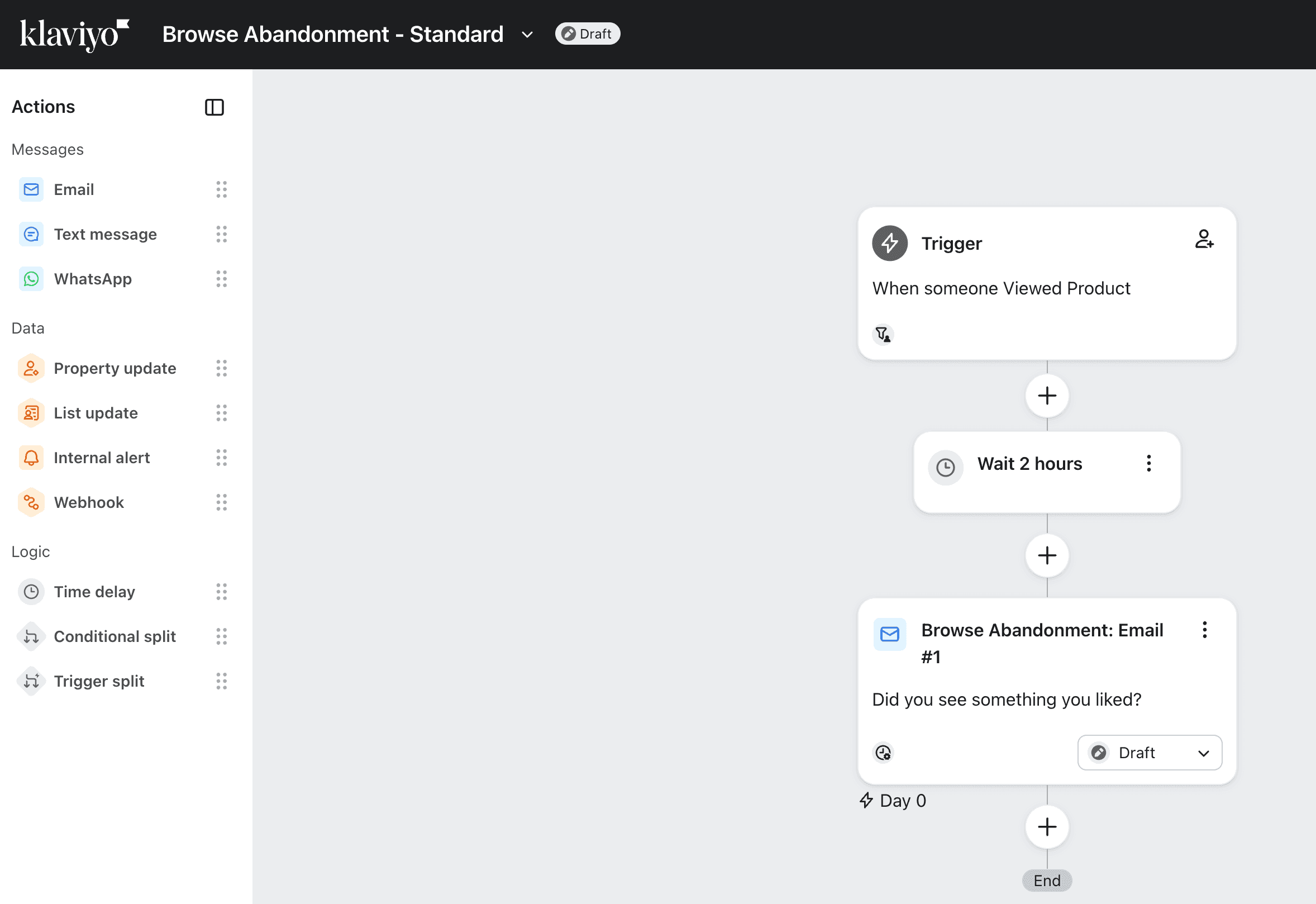
Task: Click the Text message action label
Action: pyautogui.click(x=106, y=234)
